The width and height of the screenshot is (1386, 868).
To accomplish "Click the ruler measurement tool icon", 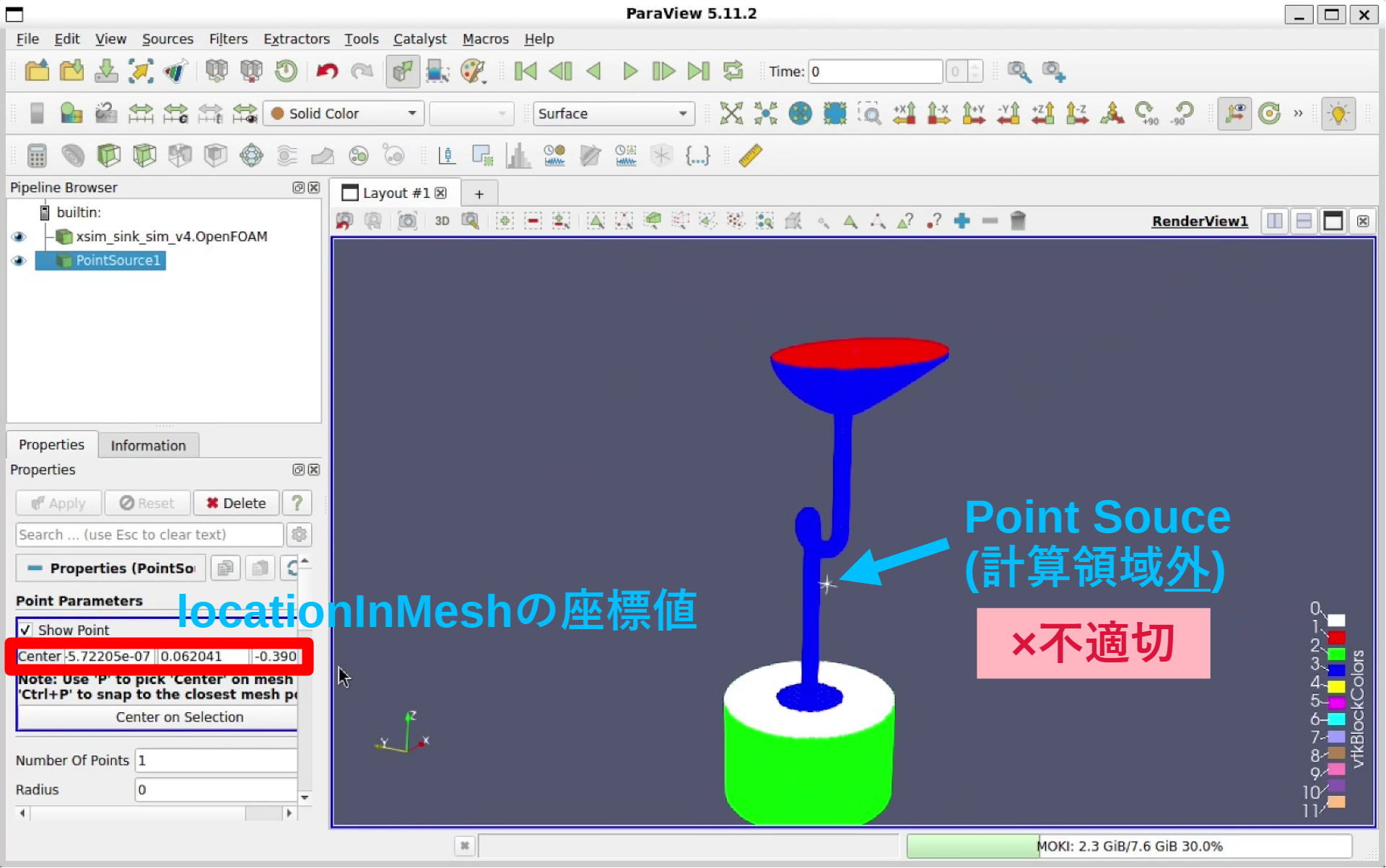I will (x=750, y=155).
